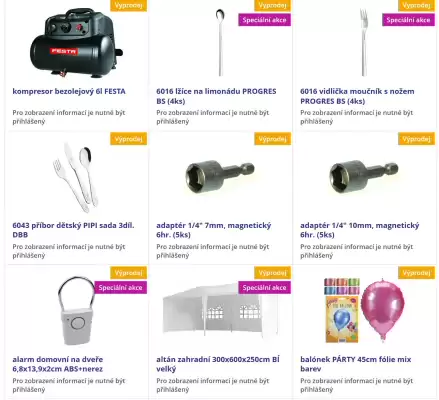Open the FESTA compressor product image
Viewport: 439px width, 400px height.
(77, 43)
